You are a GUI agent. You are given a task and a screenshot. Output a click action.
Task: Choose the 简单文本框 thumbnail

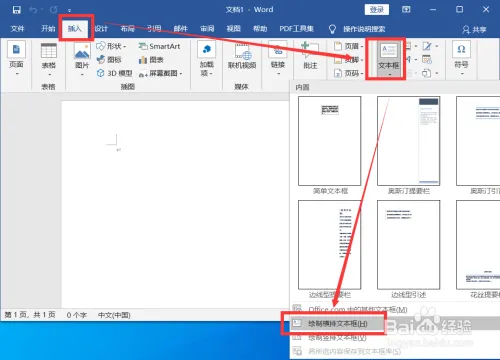pos(330,141)
